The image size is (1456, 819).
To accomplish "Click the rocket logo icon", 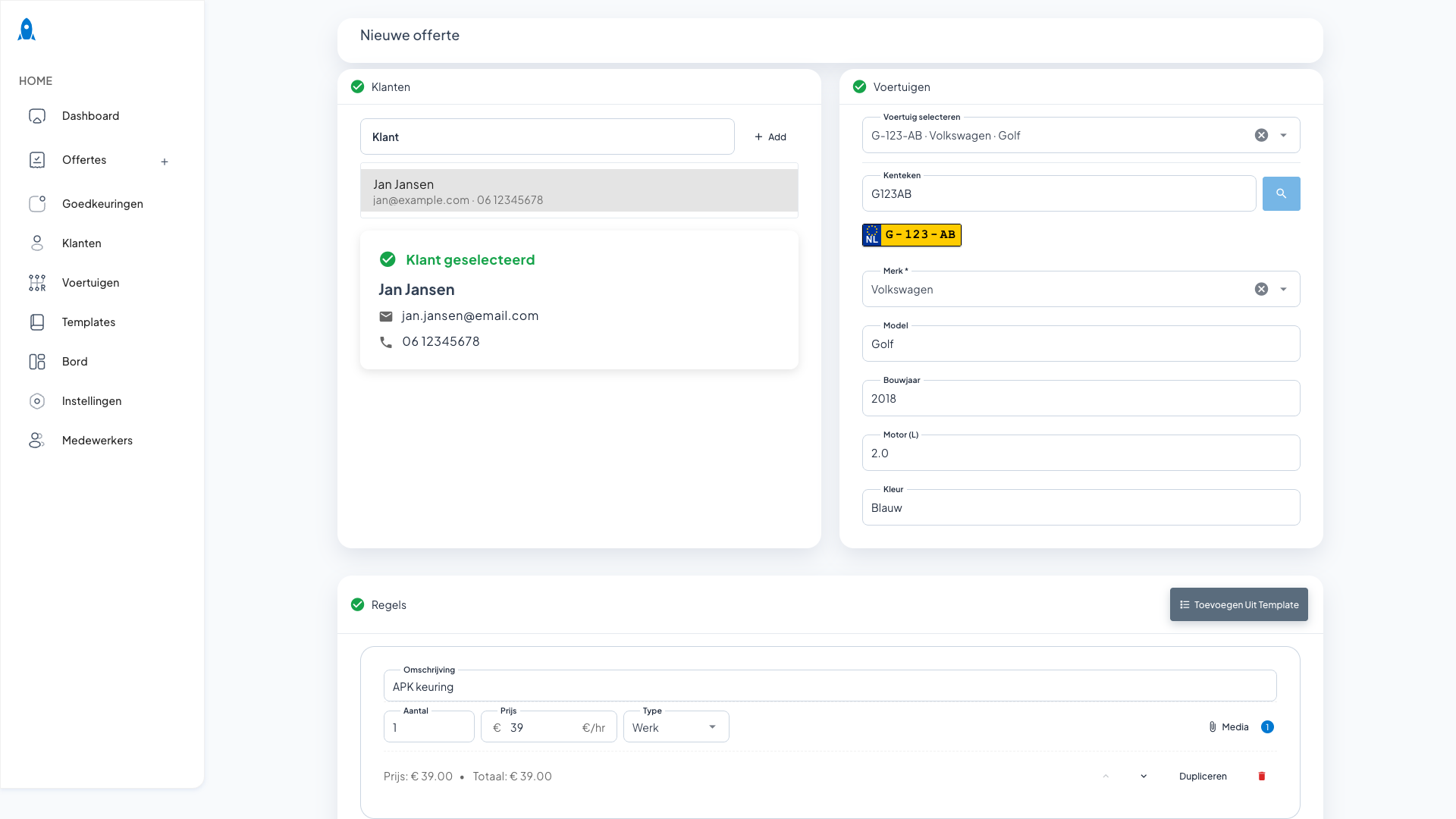I will [27, 30].
